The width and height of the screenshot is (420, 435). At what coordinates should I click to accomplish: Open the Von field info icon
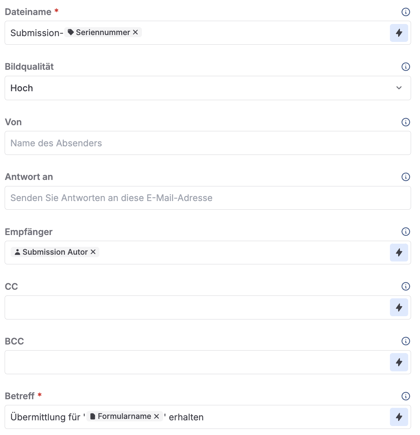(405, 122)
